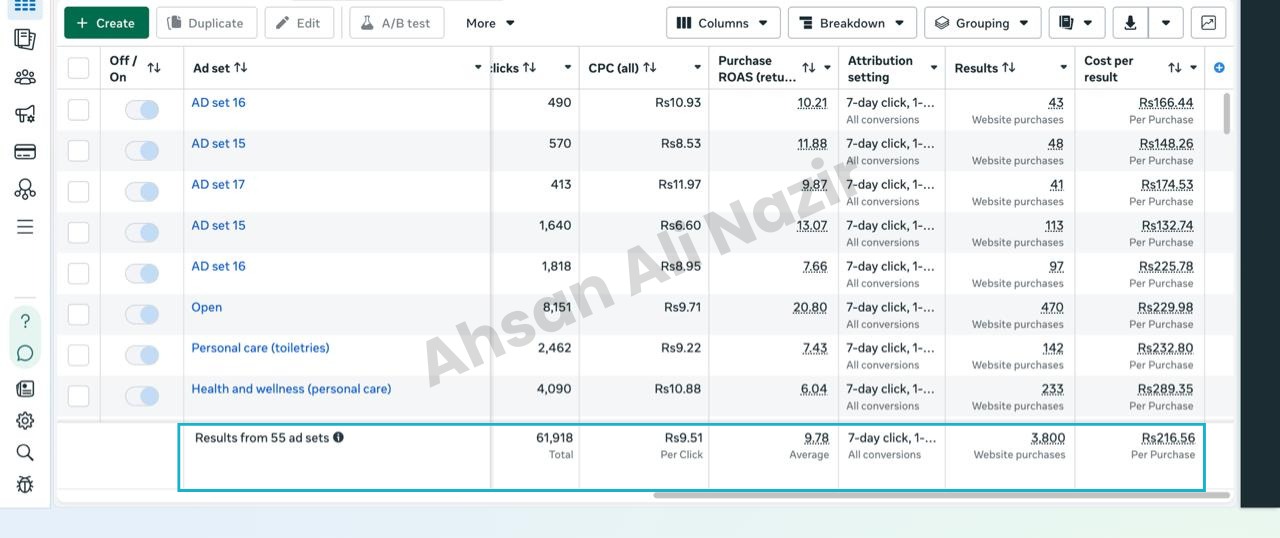This screenshot has width=1280, height=538.
Task: Toggle off the Open ad set
Action: (x=142, y=314)
